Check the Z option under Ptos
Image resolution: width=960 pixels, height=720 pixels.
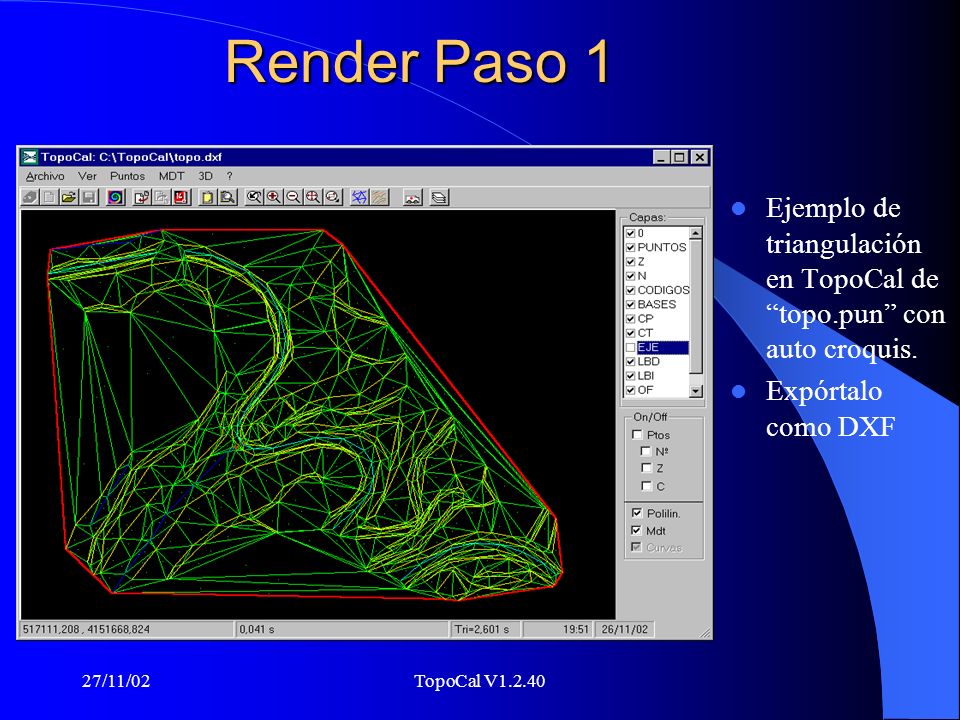coord(646,468)
